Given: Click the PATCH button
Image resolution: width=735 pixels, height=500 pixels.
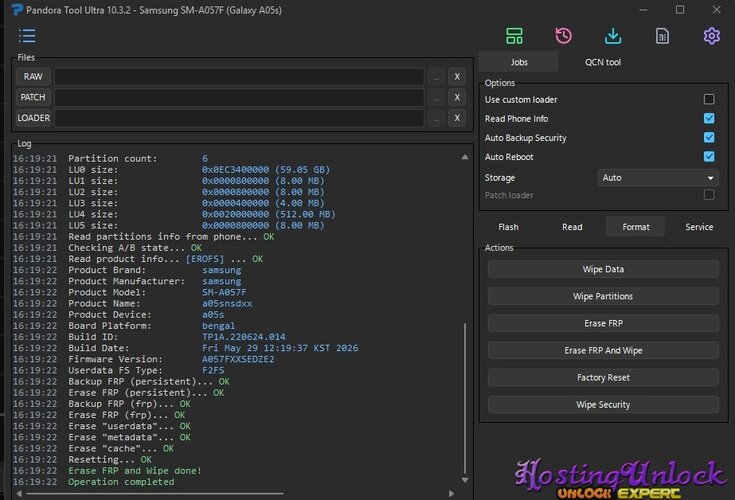Looking at the screenshot, I should 33,97.
